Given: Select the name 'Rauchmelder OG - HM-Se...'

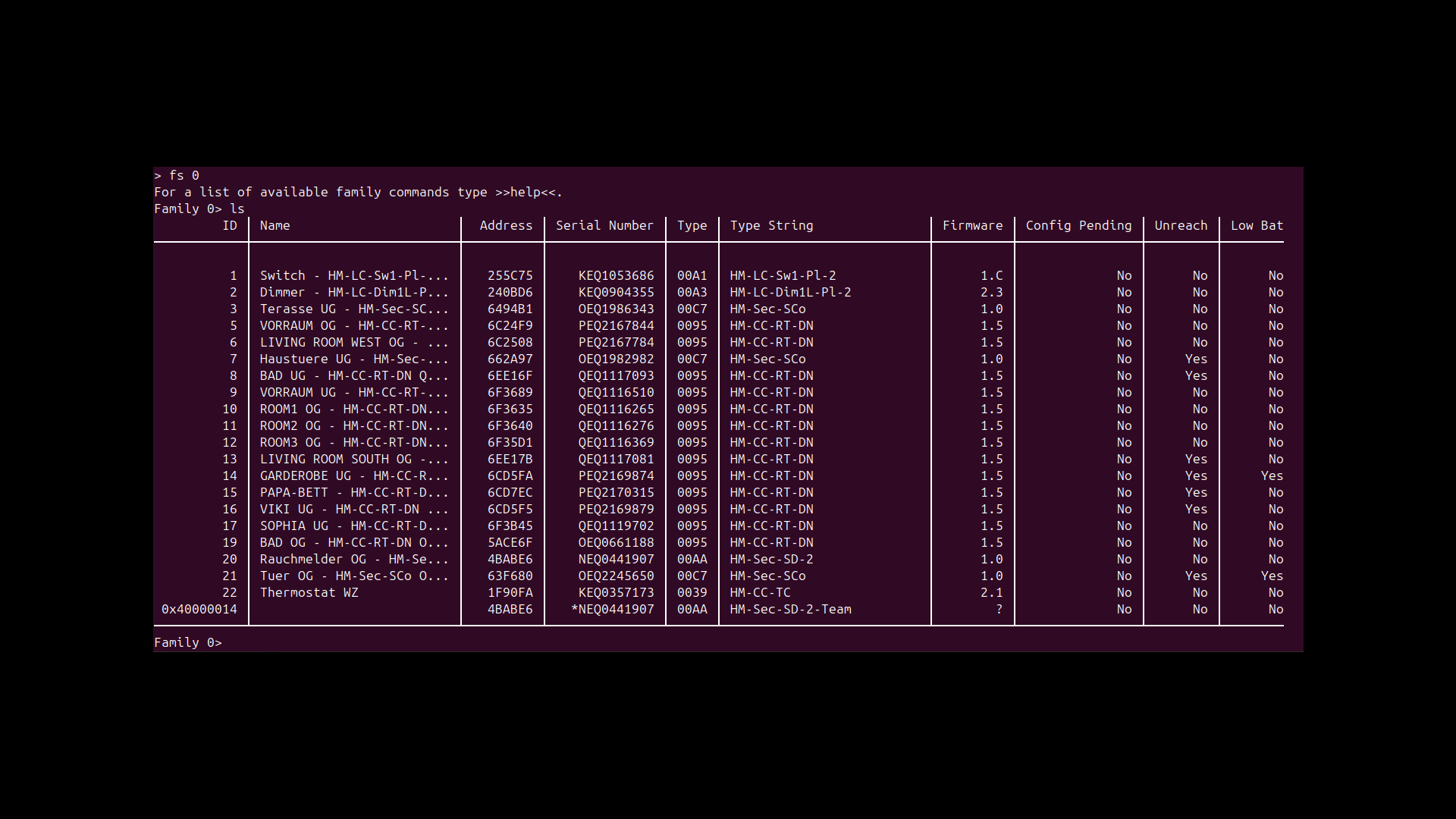Looking at the screenshot, I should [x=354, y=559].
